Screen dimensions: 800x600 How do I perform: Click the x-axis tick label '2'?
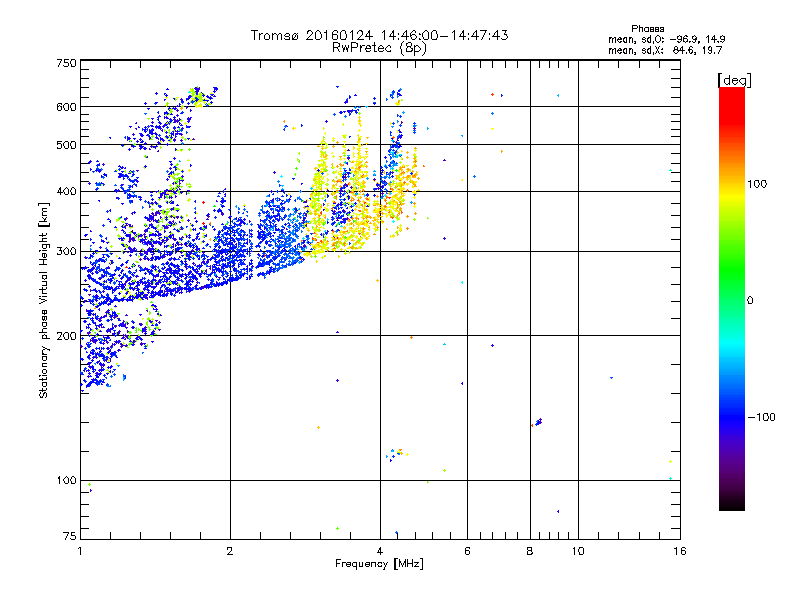tap(230, 551)
